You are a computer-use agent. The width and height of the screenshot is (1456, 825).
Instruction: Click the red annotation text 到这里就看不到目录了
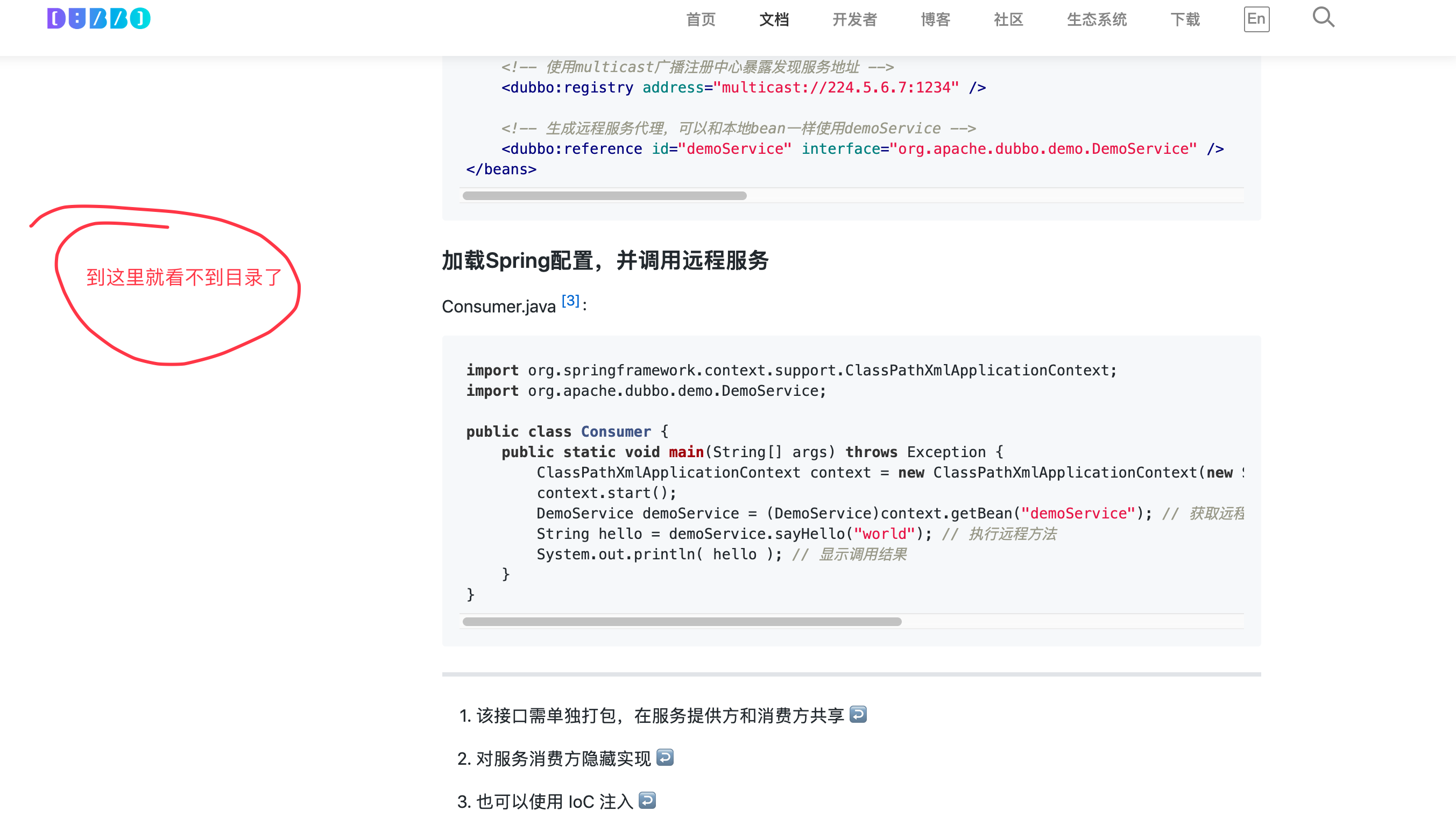point(183,278)
